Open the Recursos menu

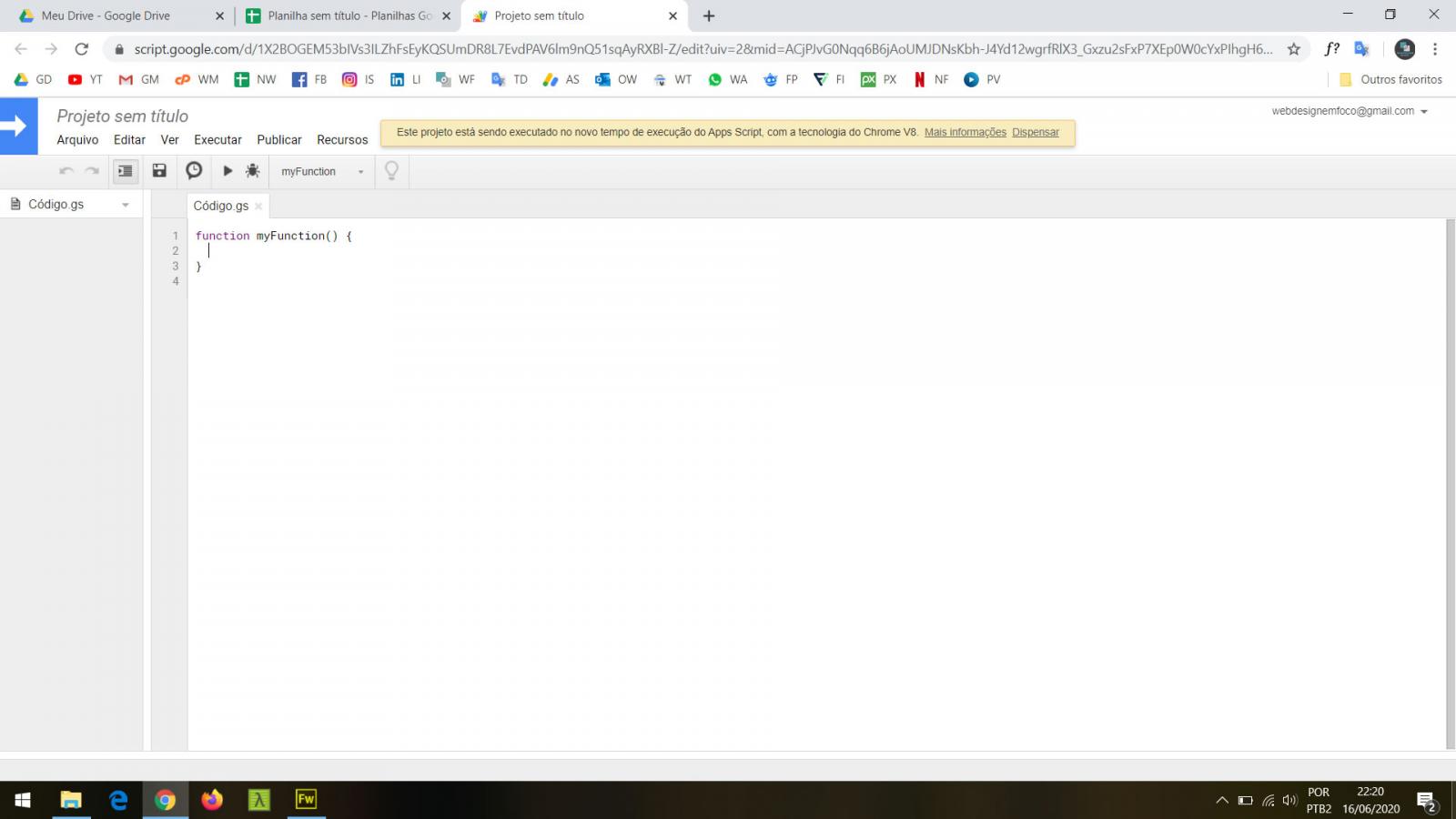pyautogui.click(x=342, y=140)
